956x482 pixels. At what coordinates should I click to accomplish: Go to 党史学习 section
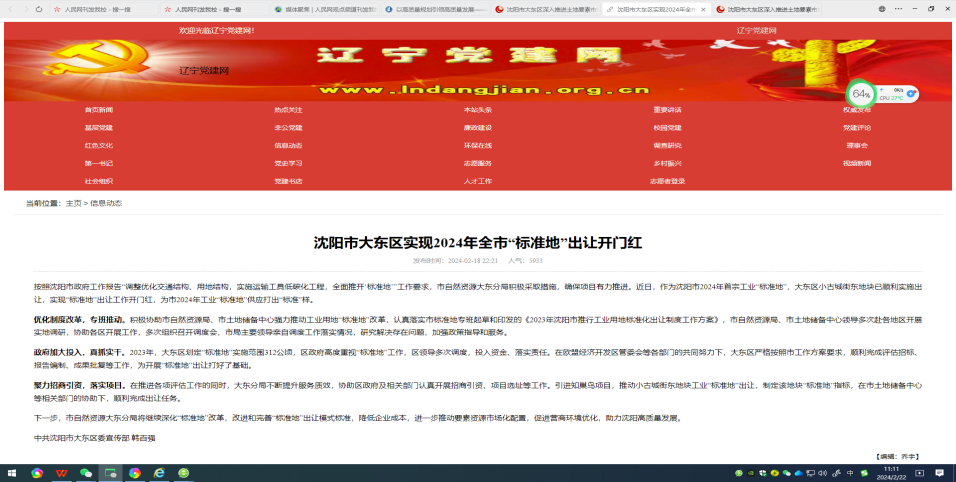[288, 163]
